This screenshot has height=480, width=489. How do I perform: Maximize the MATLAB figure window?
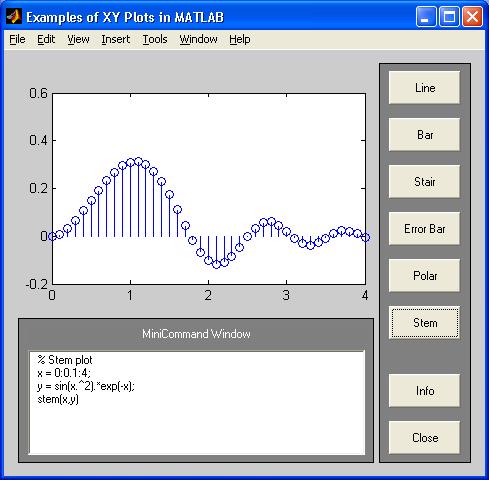449,17
